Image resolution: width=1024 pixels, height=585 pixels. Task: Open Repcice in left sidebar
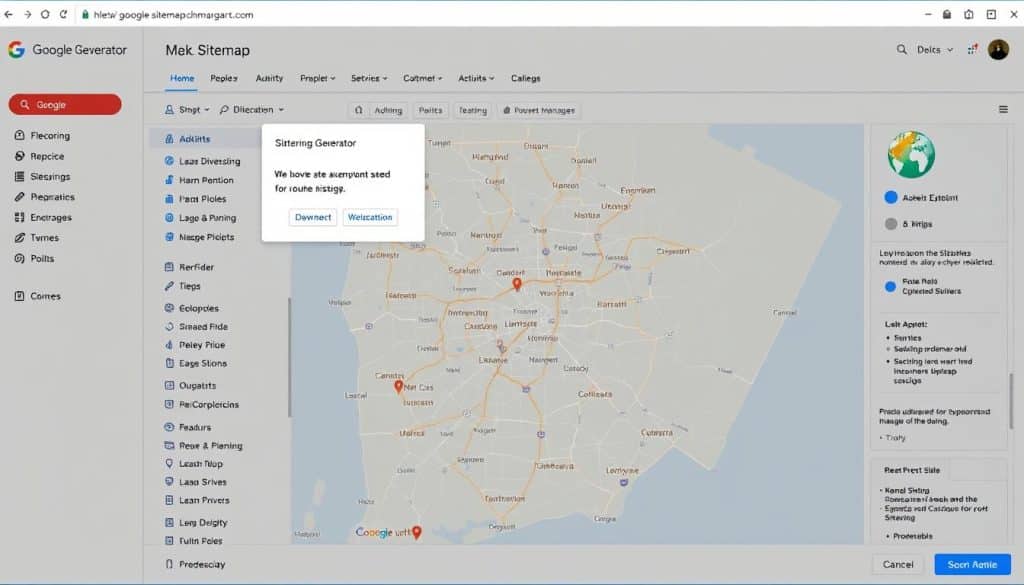39,156
